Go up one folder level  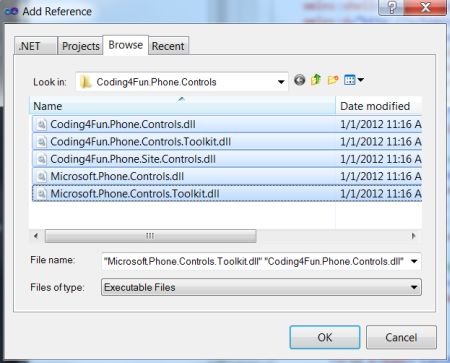pyautogui.click(x=316, y=80)
